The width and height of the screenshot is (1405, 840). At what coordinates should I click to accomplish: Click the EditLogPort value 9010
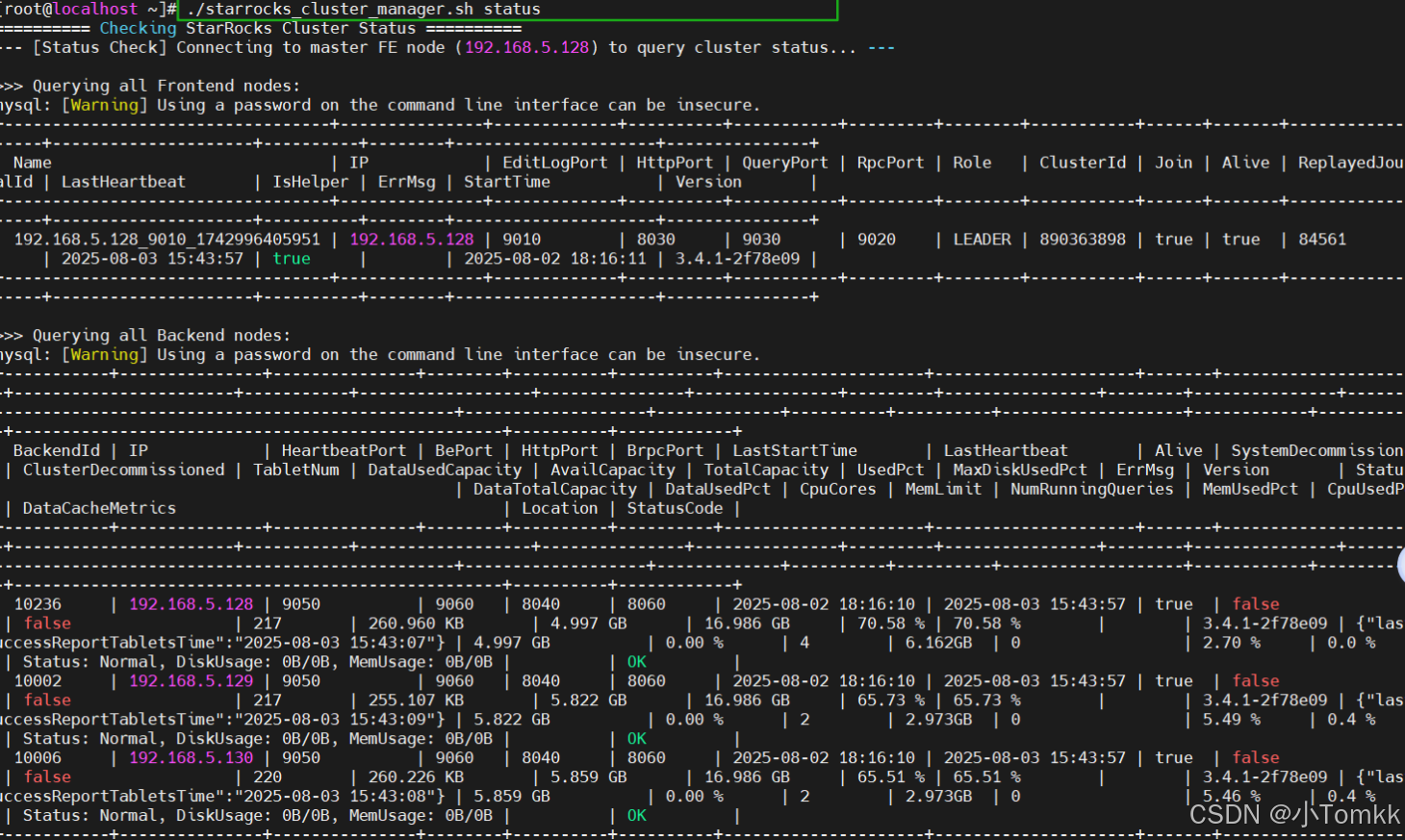pyautogui.click(x=522, y=240)
